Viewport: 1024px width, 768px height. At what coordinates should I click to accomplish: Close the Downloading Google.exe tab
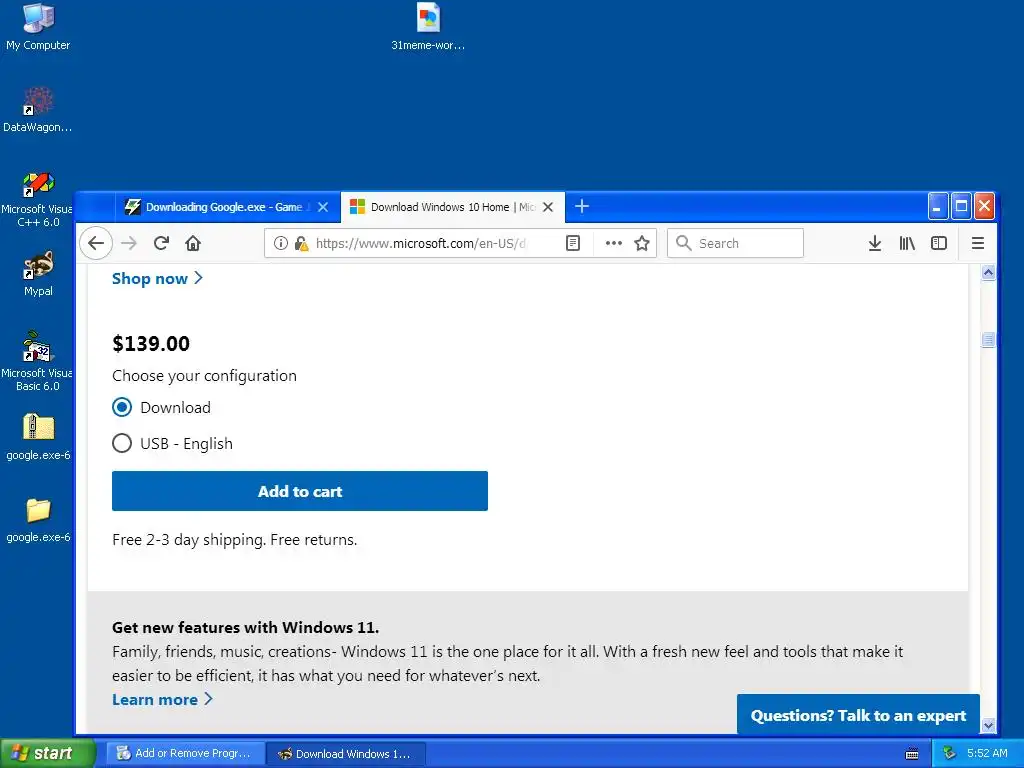[x=323, y=207]
